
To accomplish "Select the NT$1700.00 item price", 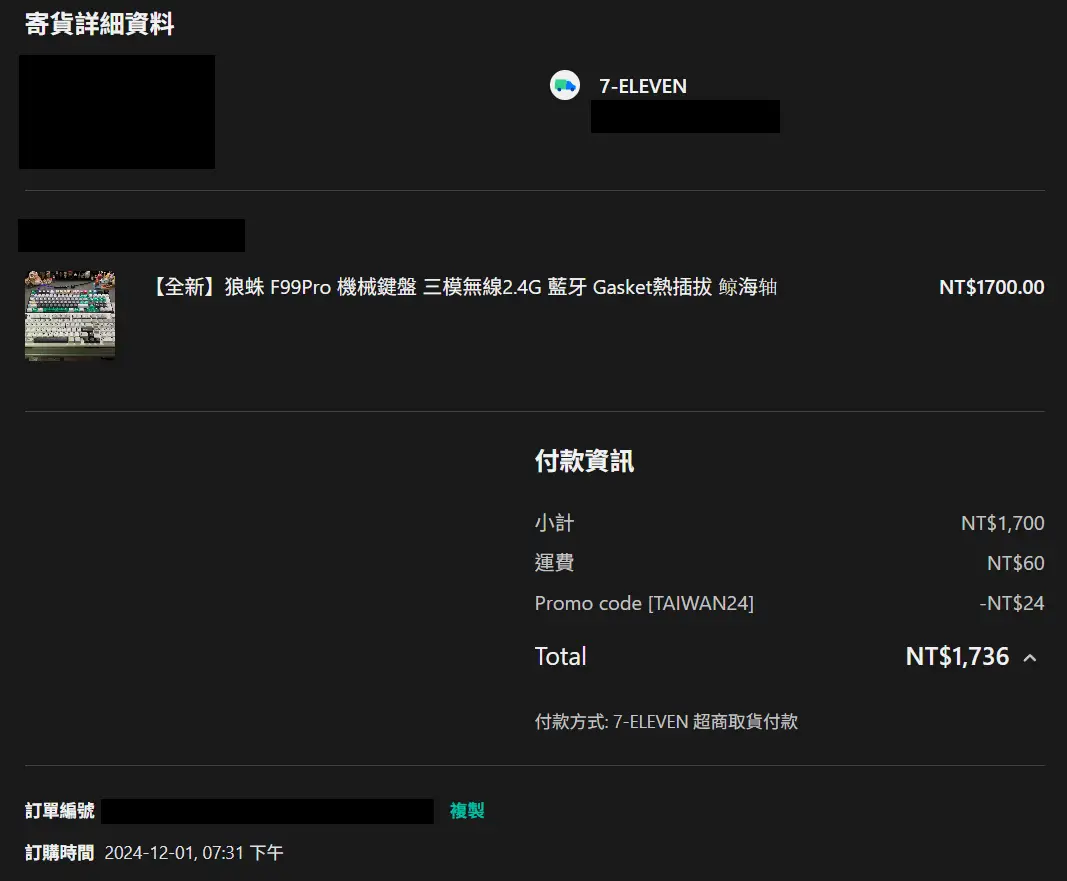I will pos(991,288).
